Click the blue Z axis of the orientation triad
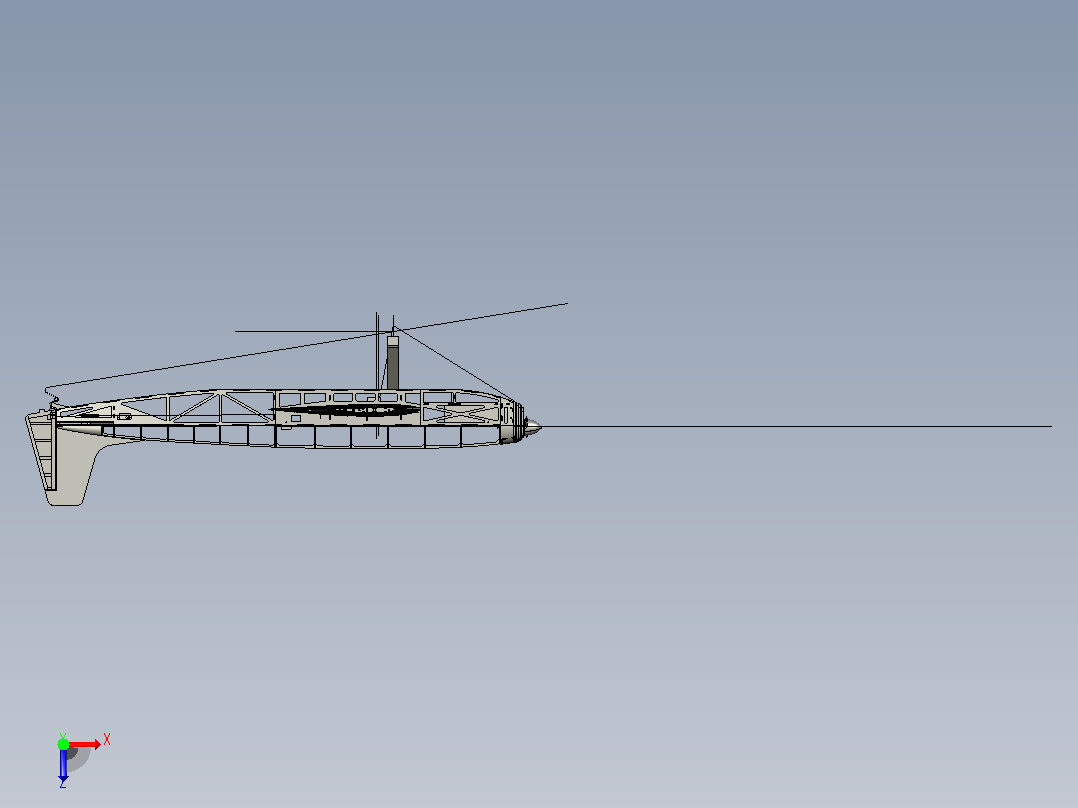 (63, 765)
